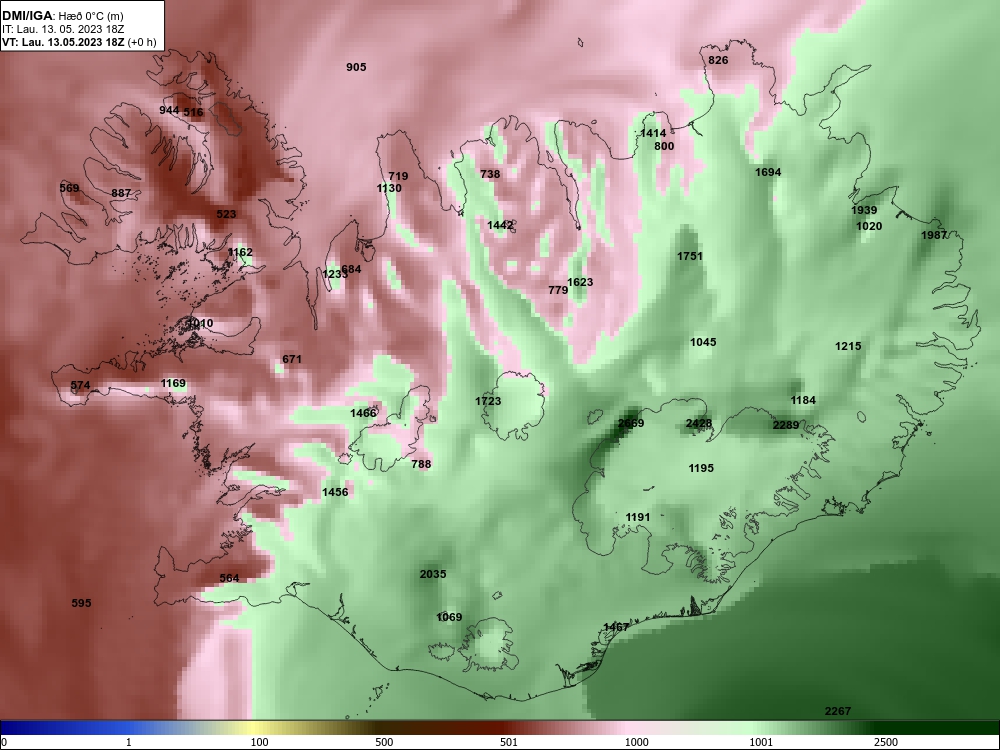Click the 100 tick label on the color scale
The image size is (1000, 750).
coord(259,742)
